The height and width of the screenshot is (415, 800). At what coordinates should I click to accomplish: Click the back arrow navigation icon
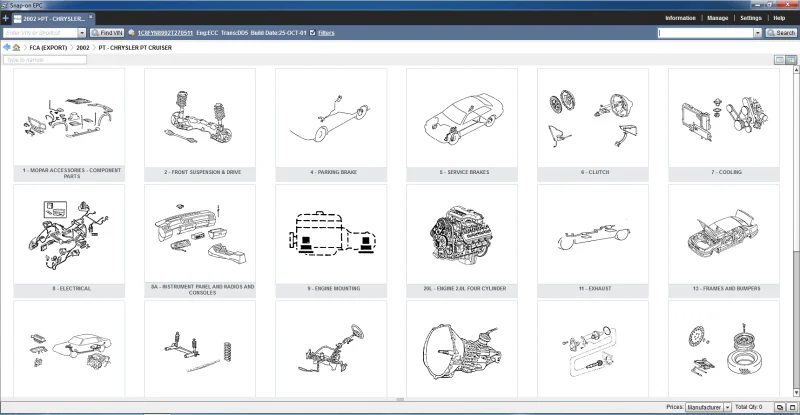(x=6, y=47)
